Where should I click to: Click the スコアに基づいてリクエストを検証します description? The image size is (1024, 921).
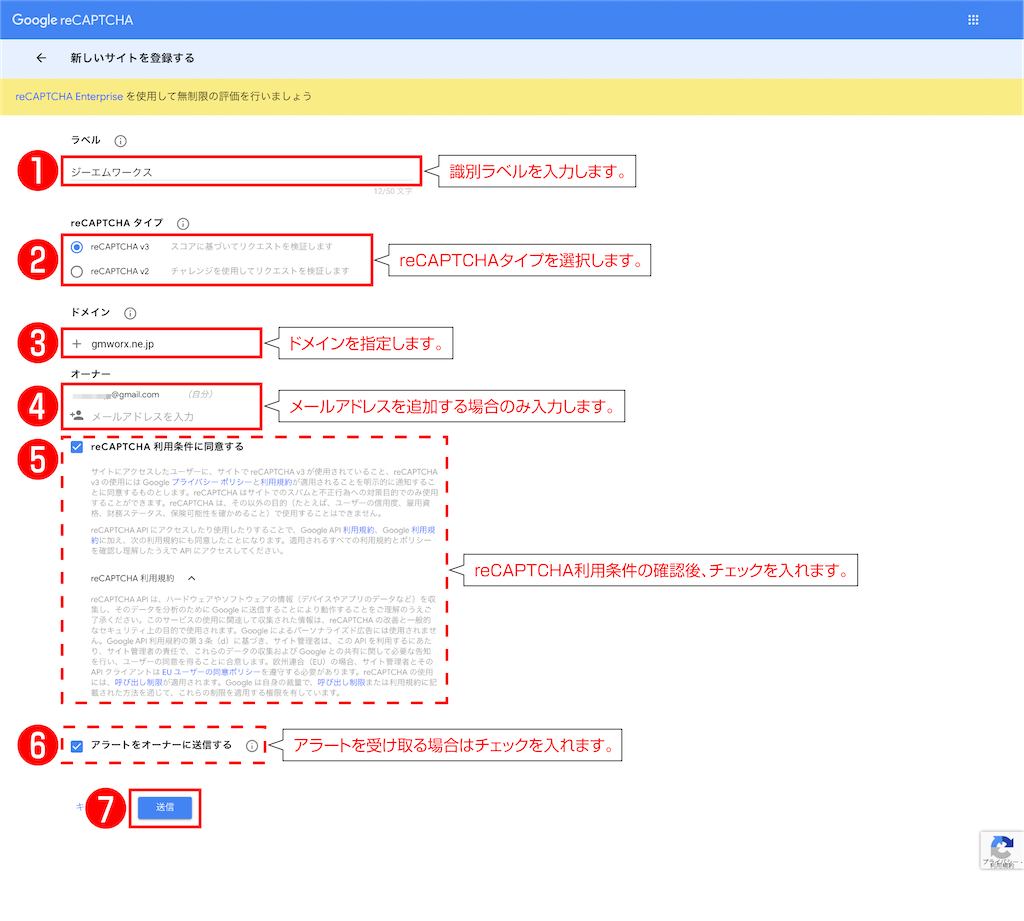tap(251, 247)
